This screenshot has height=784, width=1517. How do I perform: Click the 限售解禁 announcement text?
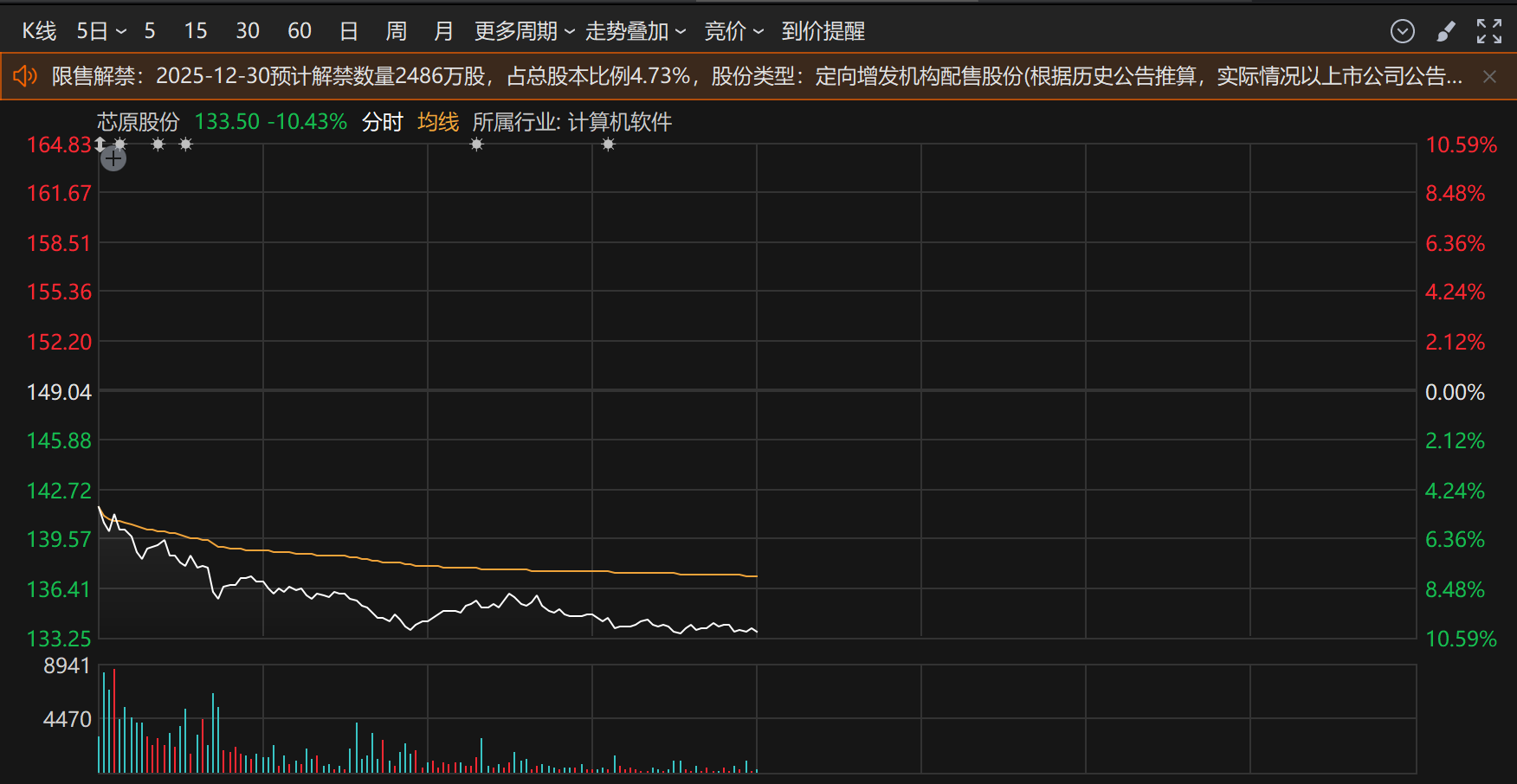[x=753, y=77]
